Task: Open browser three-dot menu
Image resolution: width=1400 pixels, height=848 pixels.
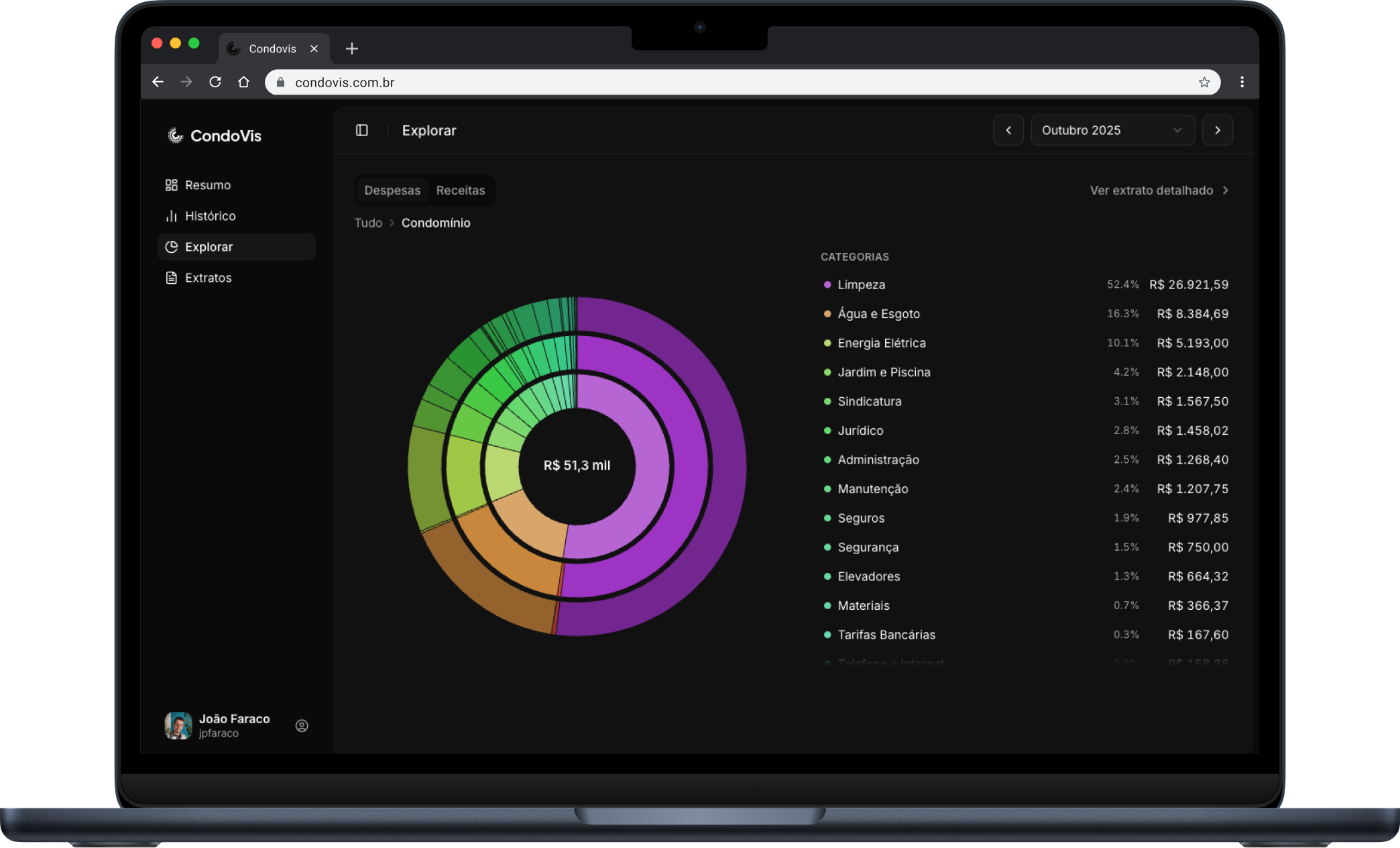Action: [1242, 82]
